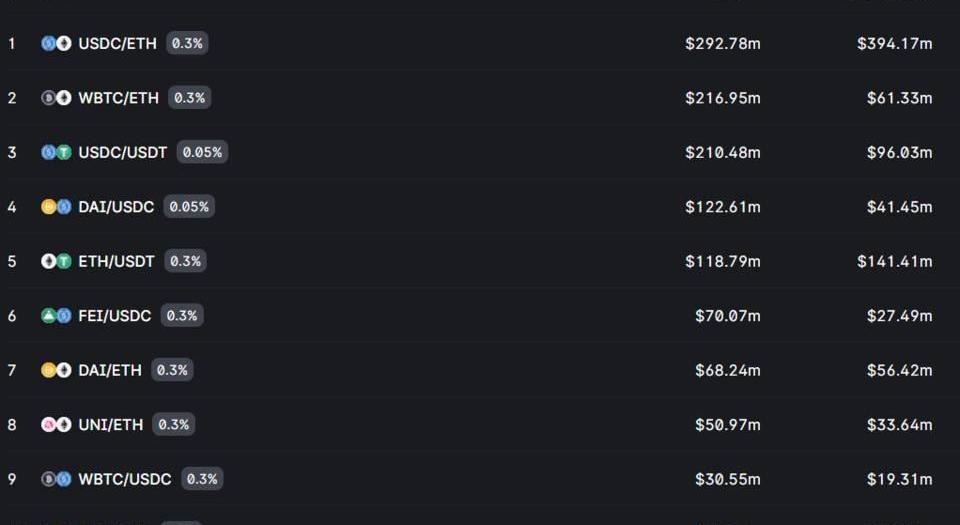Open the FEI/USDC pool name

coord(114,316)
